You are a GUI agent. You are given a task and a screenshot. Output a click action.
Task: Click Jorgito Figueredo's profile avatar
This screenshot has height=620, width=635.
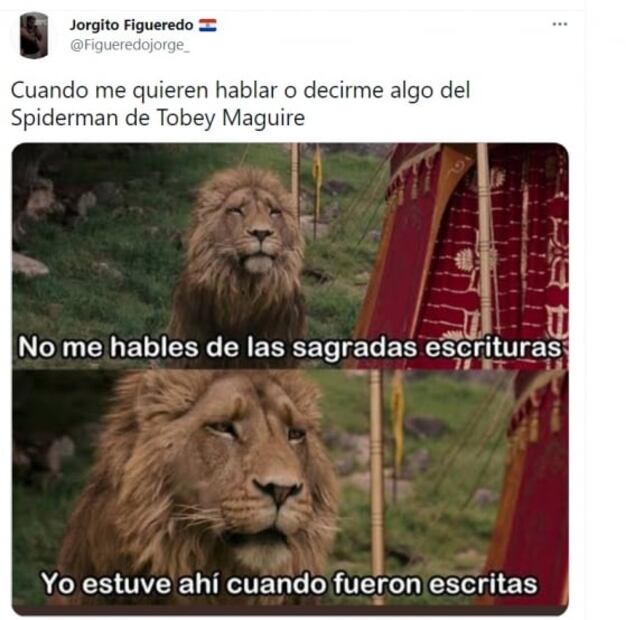[x=34, y=36]
